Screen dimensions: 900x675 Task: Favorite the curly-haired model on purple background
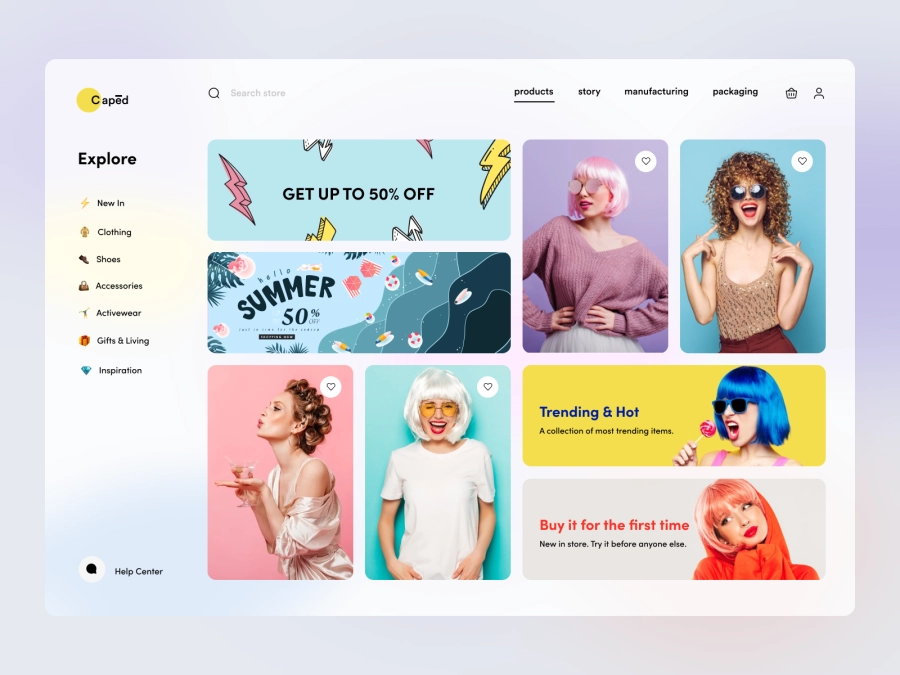(803, 161)
